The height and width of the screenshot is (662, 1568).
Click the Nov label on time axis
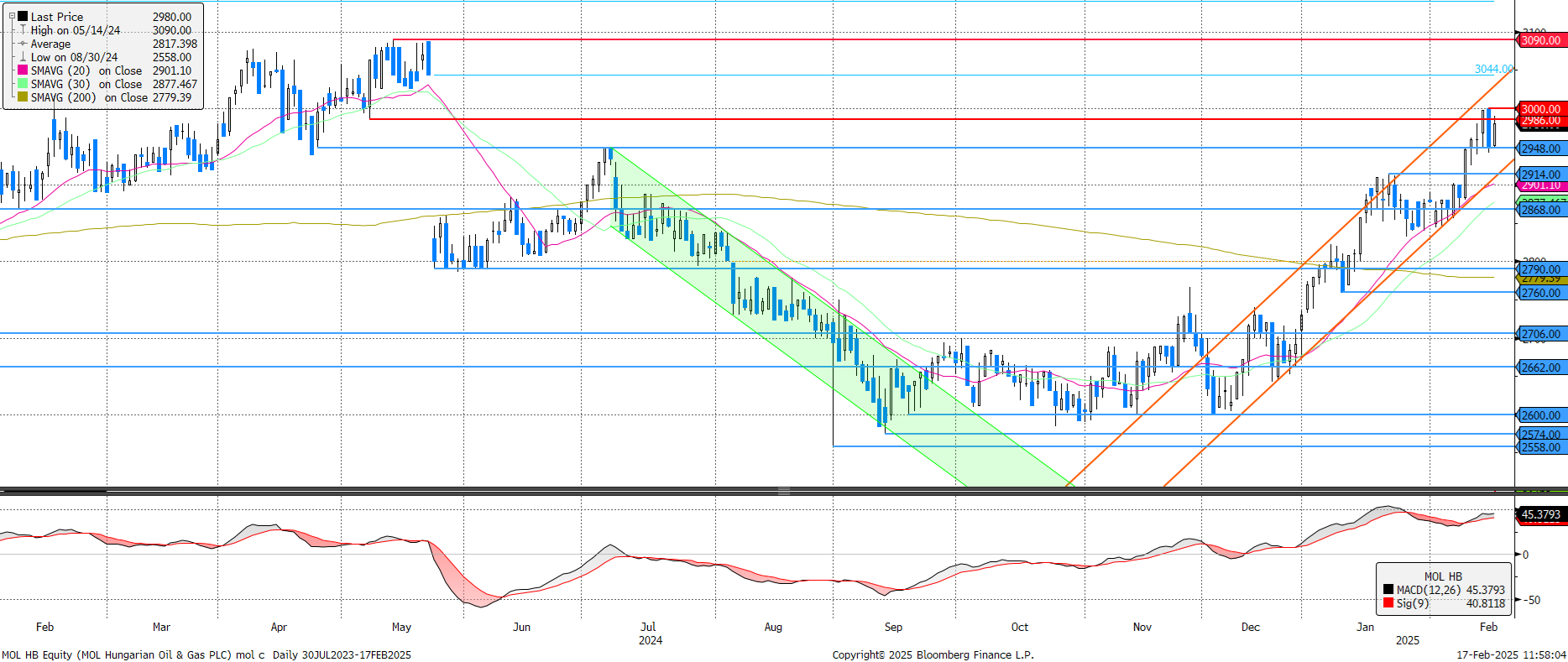1142,627
